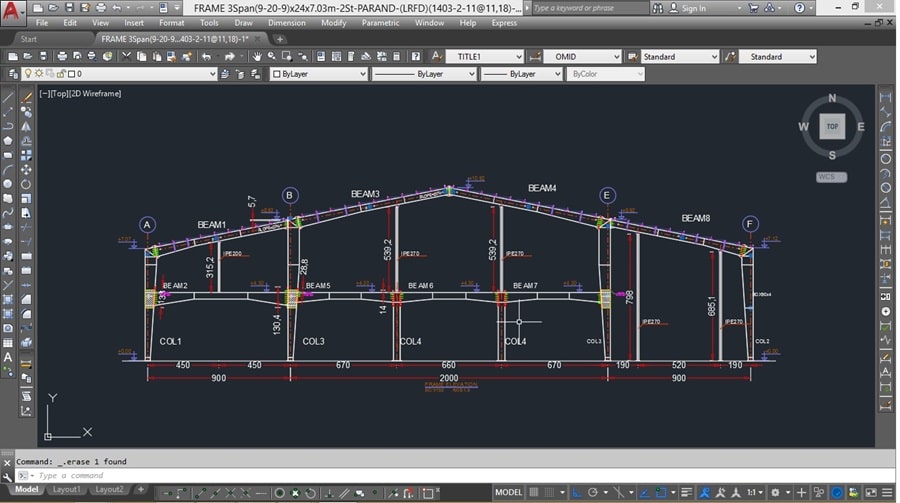Viewport: 900px width, 503px height.
Task: Toggle Lineweight display in status bar
Action: [x=686, y=492]
